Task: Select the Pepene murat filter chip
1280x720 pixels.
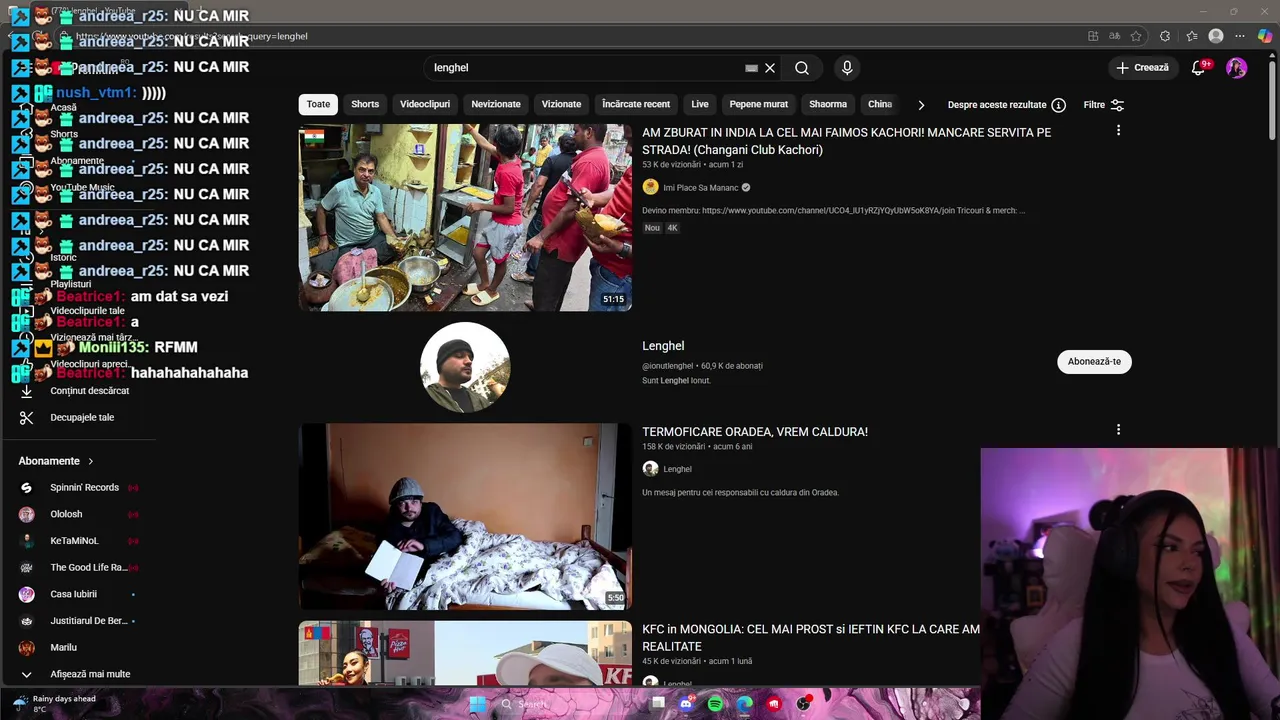Action: pos(759,104)
